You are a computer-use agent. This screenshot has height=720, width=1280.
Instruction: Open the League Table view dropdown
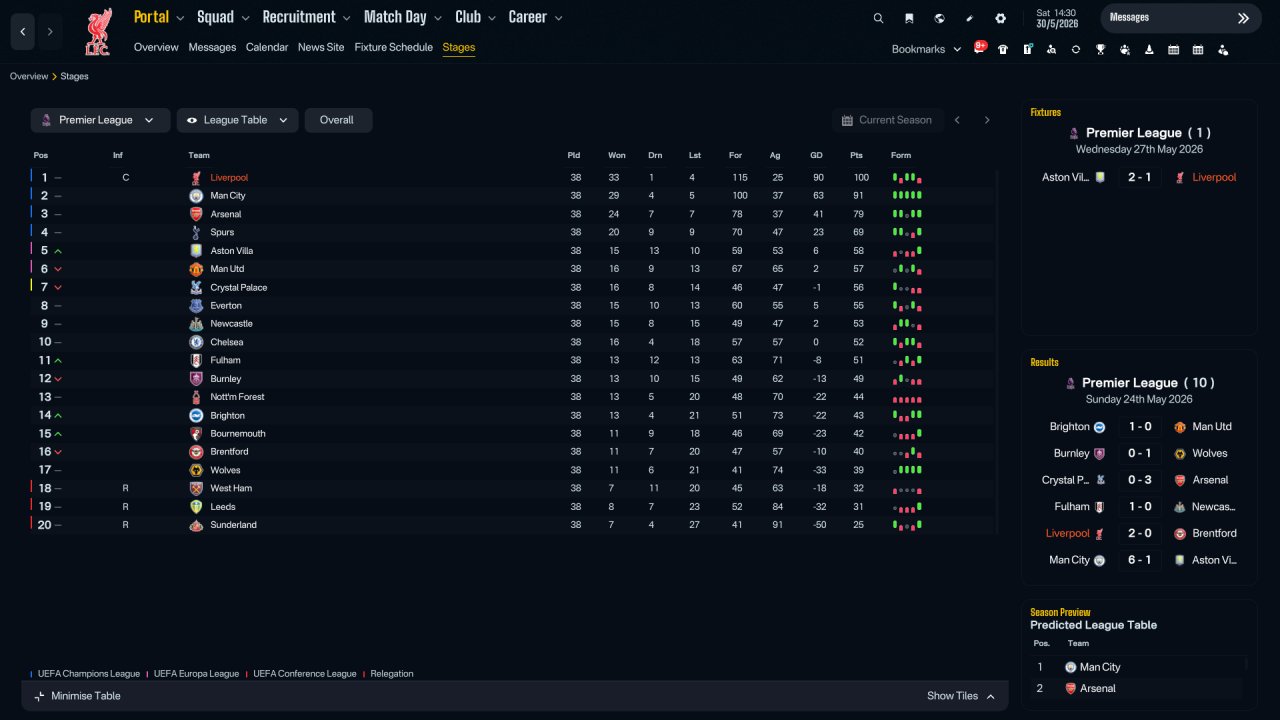(237, 120)
